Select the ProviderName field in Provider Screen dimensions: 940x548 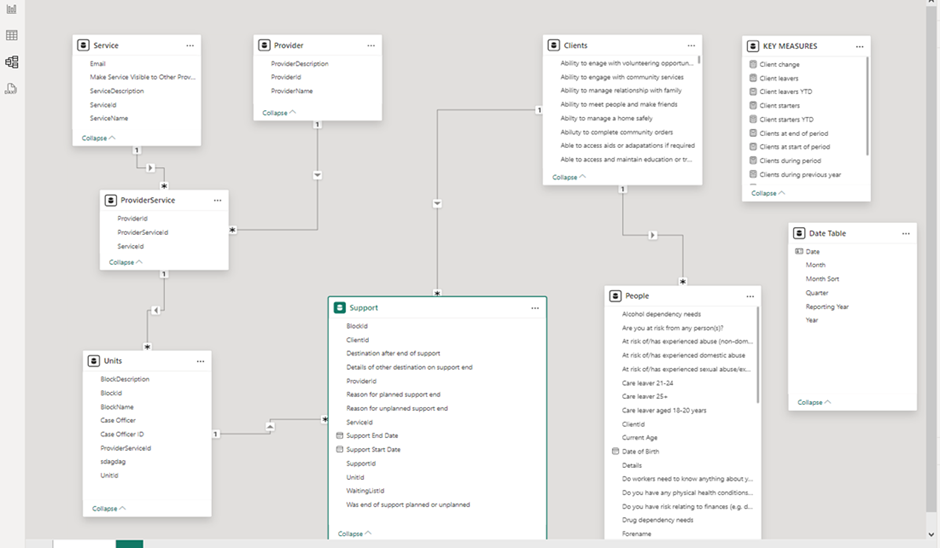pos(292,91)
